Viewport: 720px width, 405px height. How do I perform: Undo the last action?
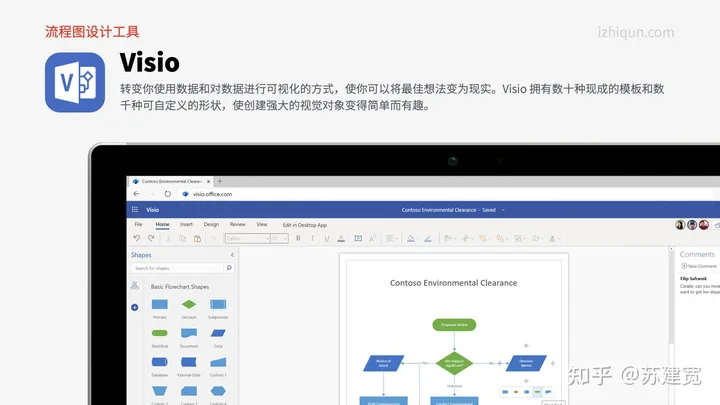point(136,238)
